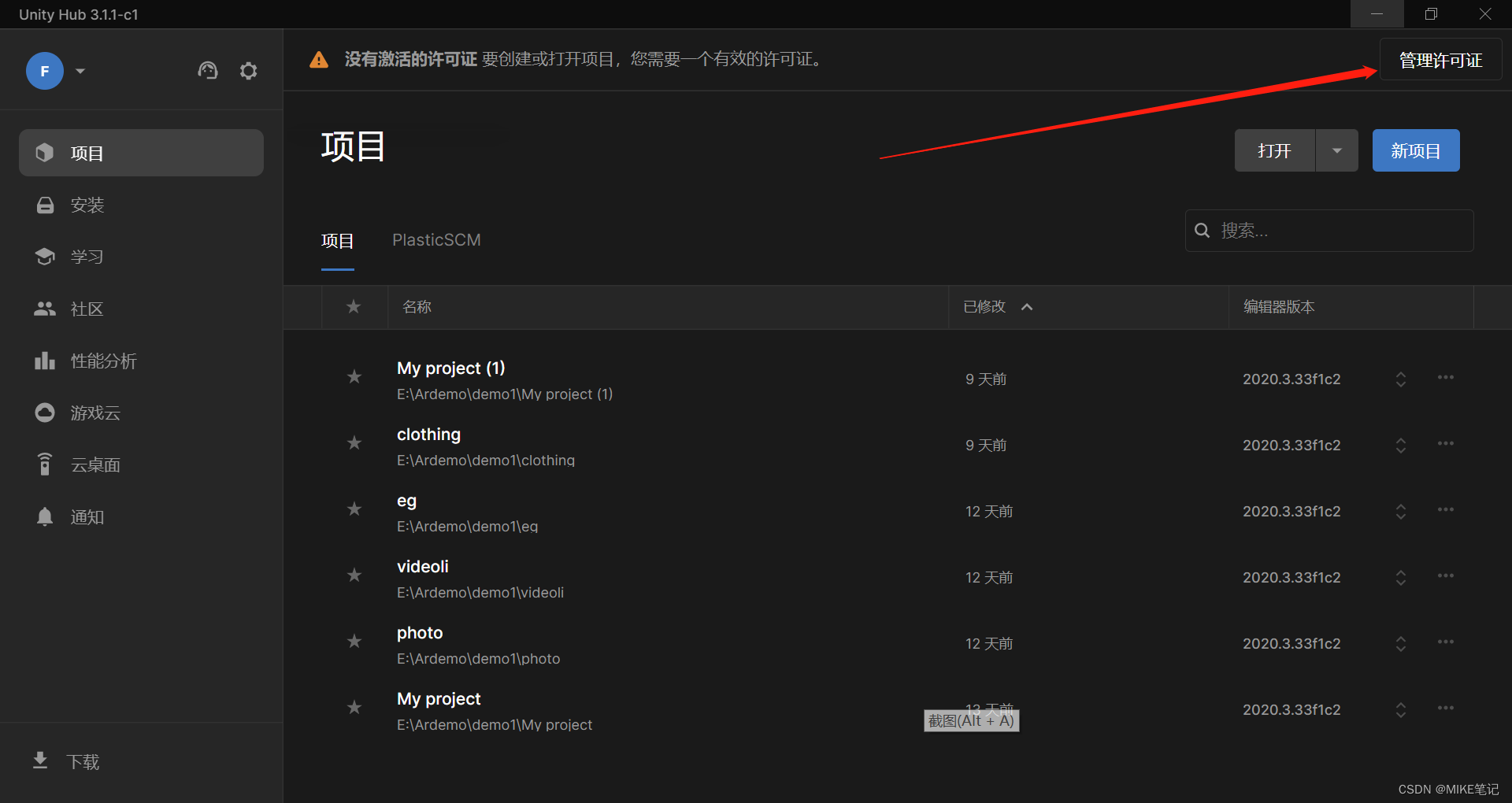The height and width of the screenshot is (803, 1512).
Task: Star the eg project
Action: 354,509
